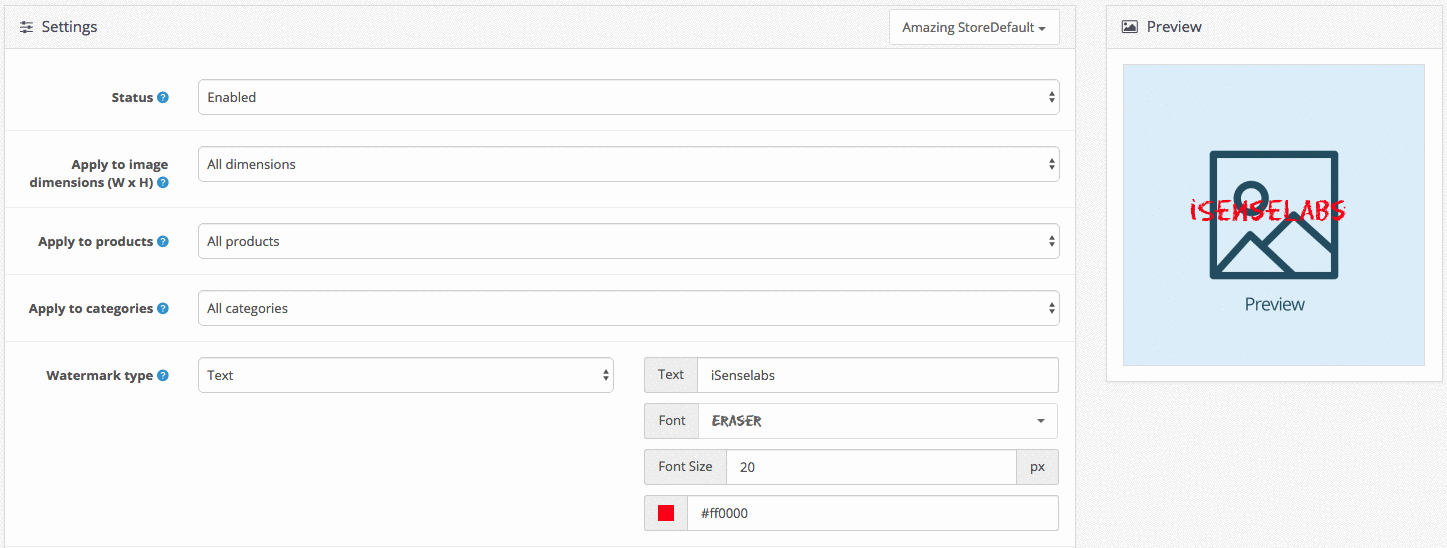Open the Watermark type dropdown showing Text
Viewport: 1447px width, 548px height.
point(406,375)
